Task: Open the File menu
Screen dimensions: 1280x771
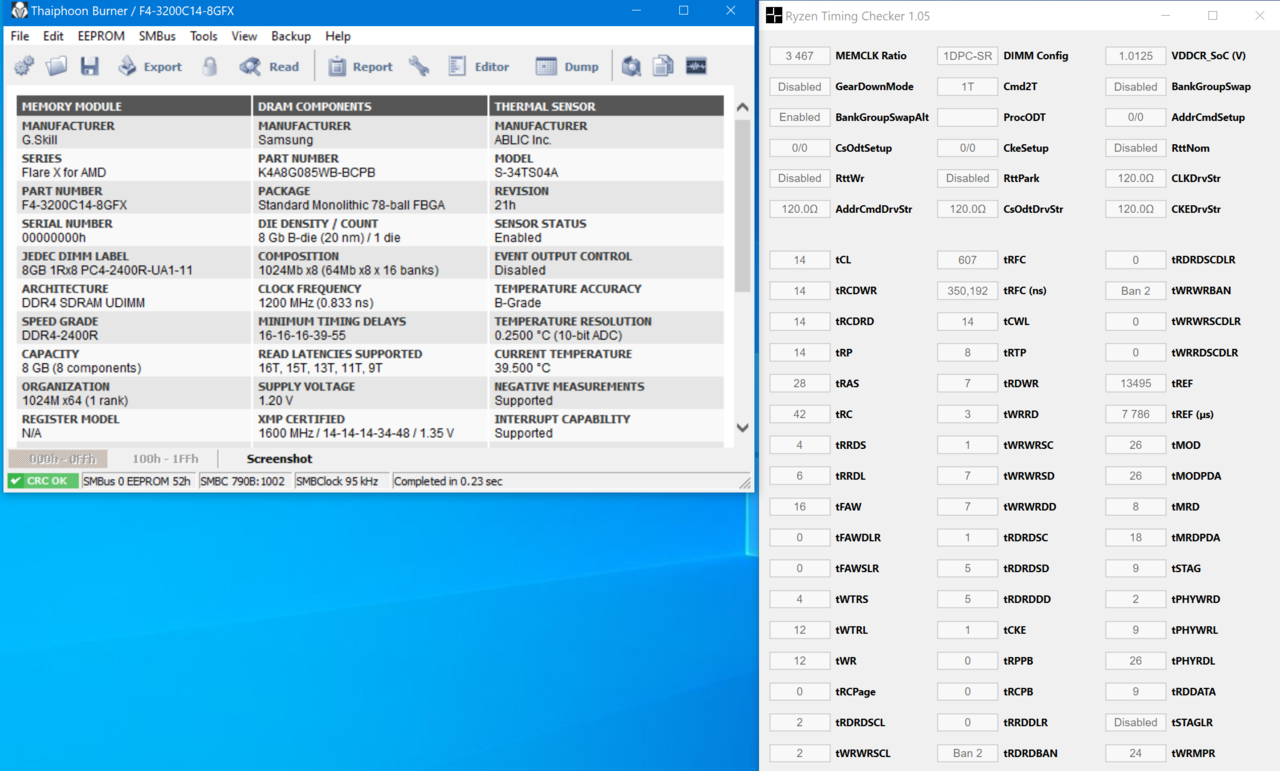Action: click(x=20, y=36)
